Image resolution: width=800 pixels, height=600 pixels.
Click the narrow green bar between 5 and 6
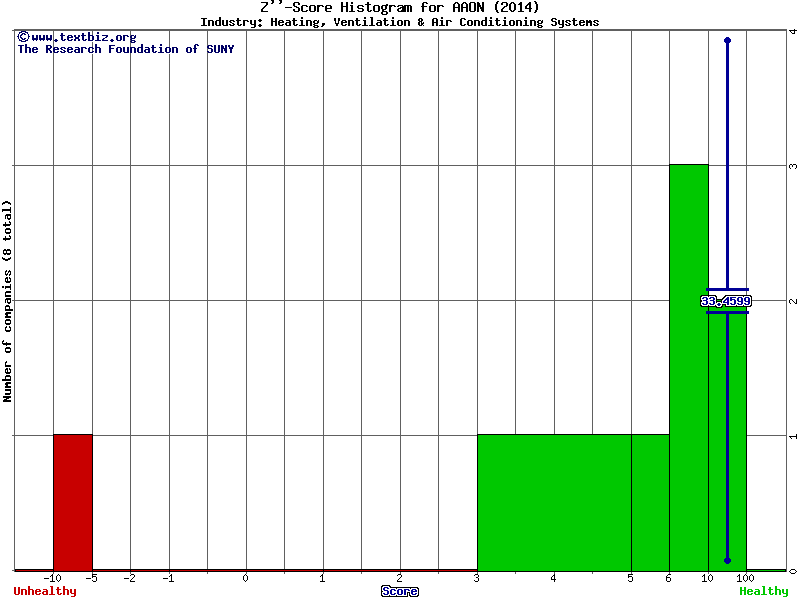coord(649,502)
